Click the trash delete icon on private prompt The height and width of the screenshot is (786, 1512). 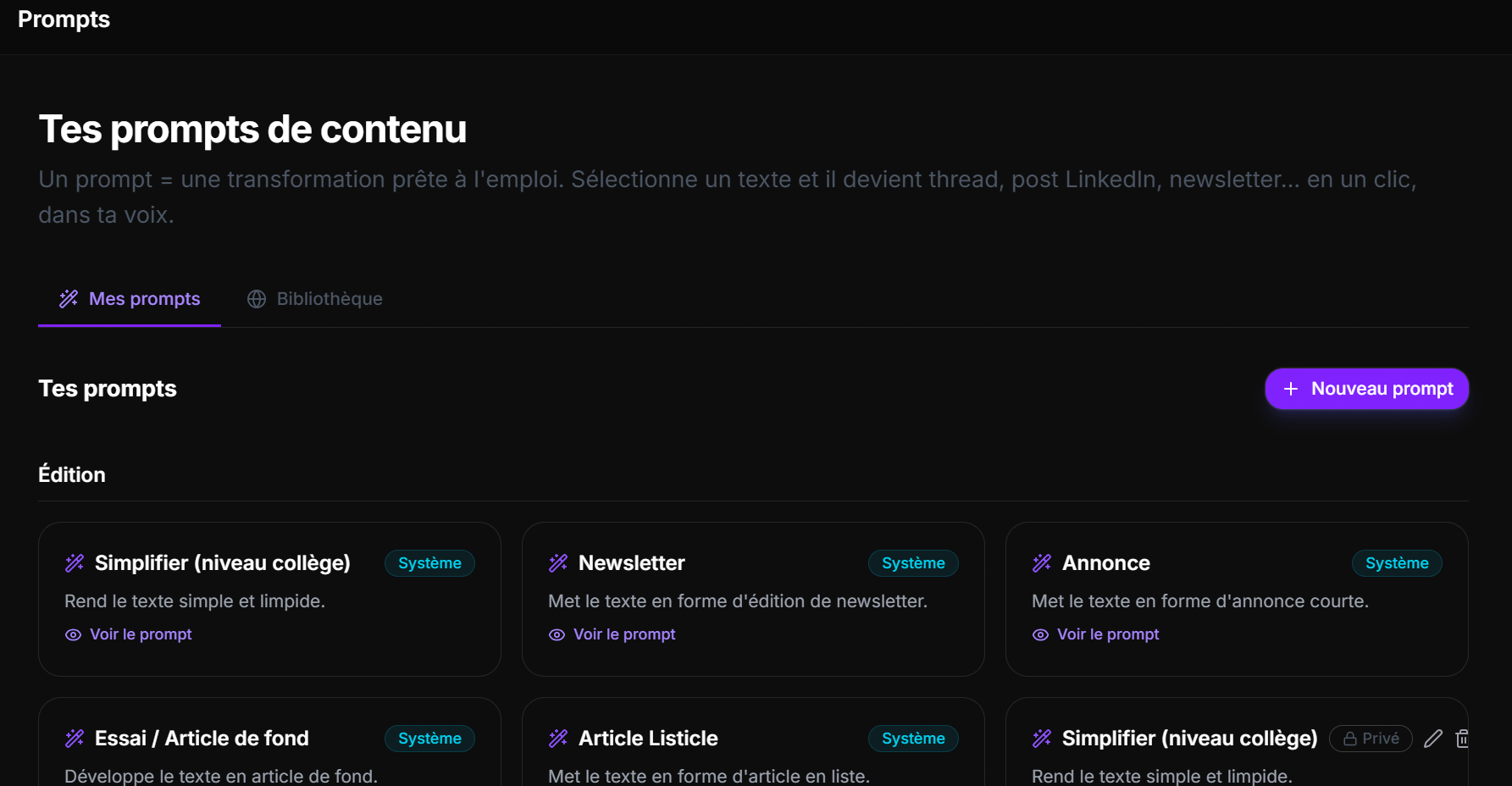click(1462, 739)
